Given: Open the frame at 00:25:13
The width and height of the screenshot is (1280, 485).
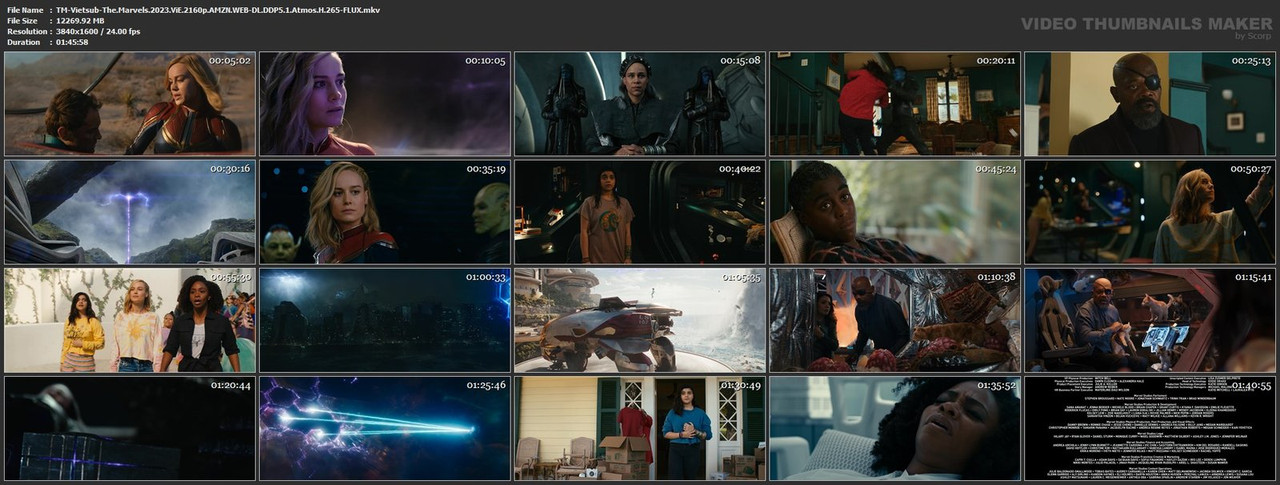Looking at the screenshot, I should [x=1150, y=103].
